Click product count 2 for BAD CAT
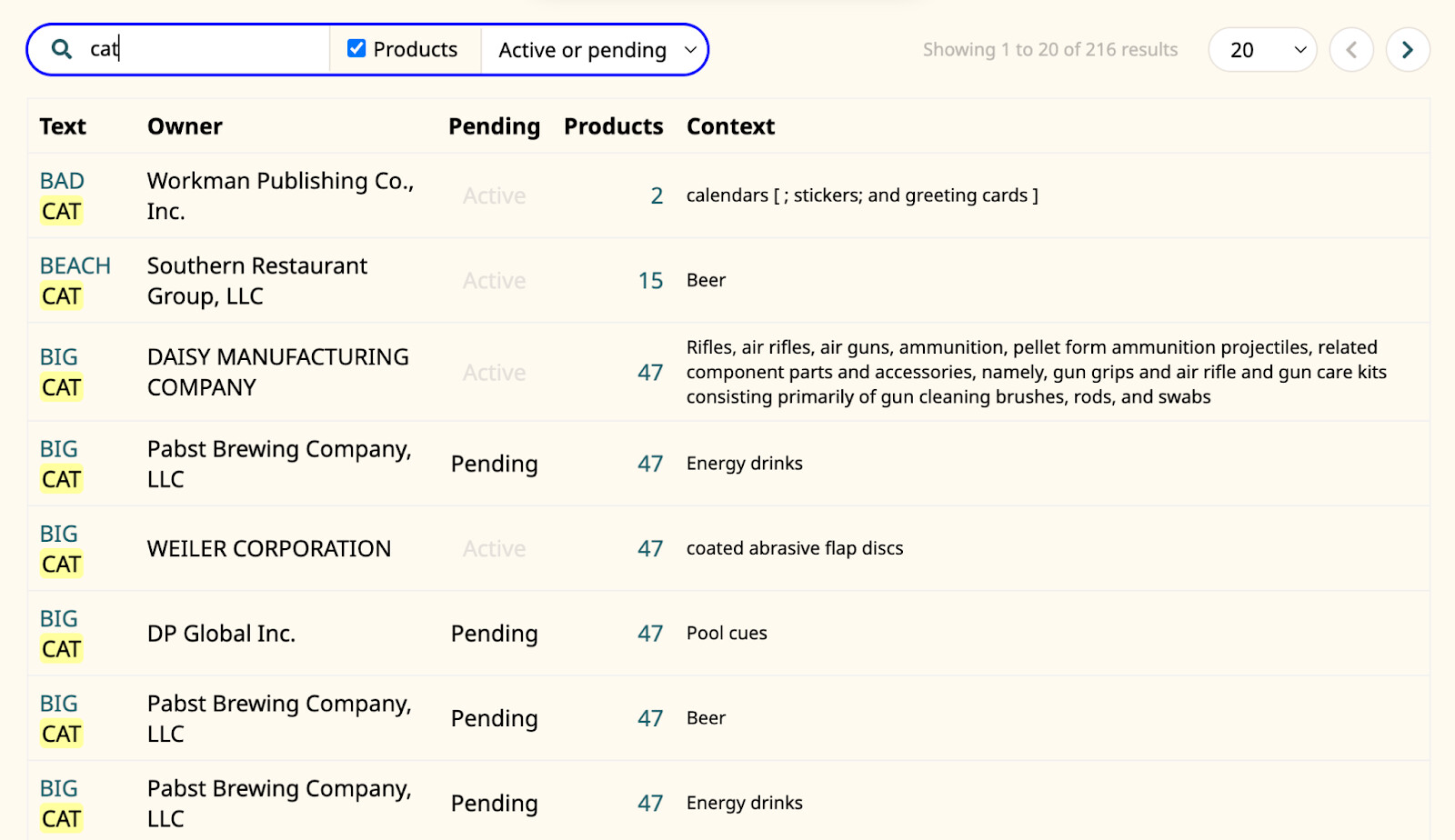 coord(657,195)
